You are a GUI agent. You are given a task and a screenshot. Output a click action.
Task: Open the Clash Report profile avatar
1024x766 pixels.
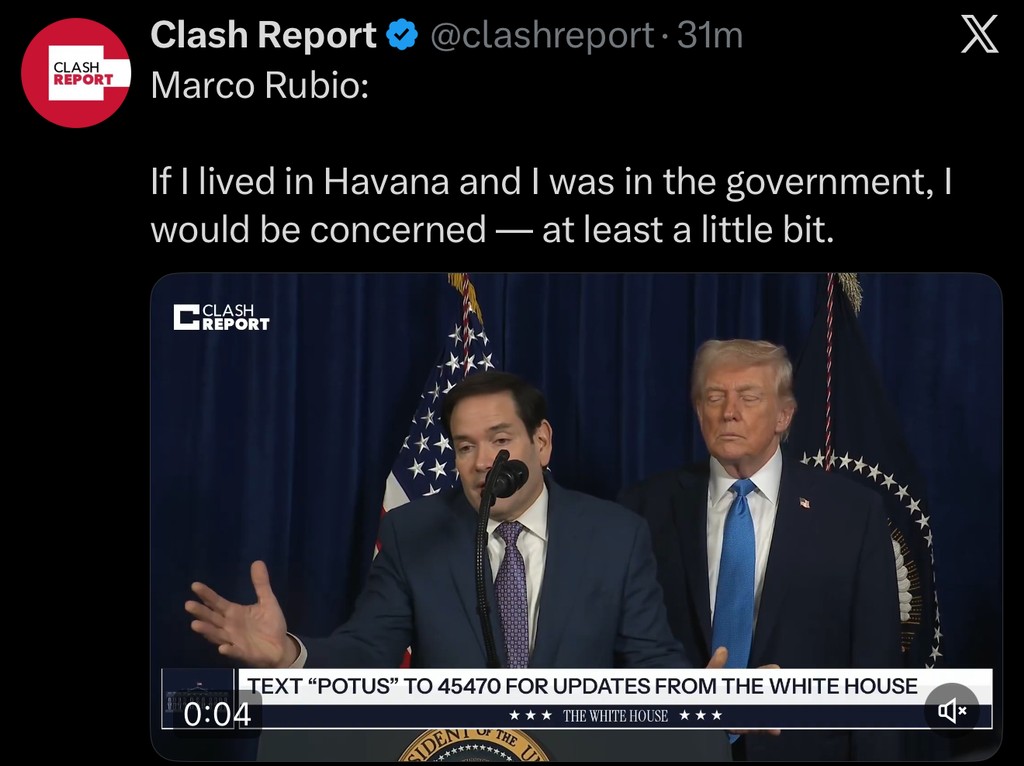coord(76,73)
